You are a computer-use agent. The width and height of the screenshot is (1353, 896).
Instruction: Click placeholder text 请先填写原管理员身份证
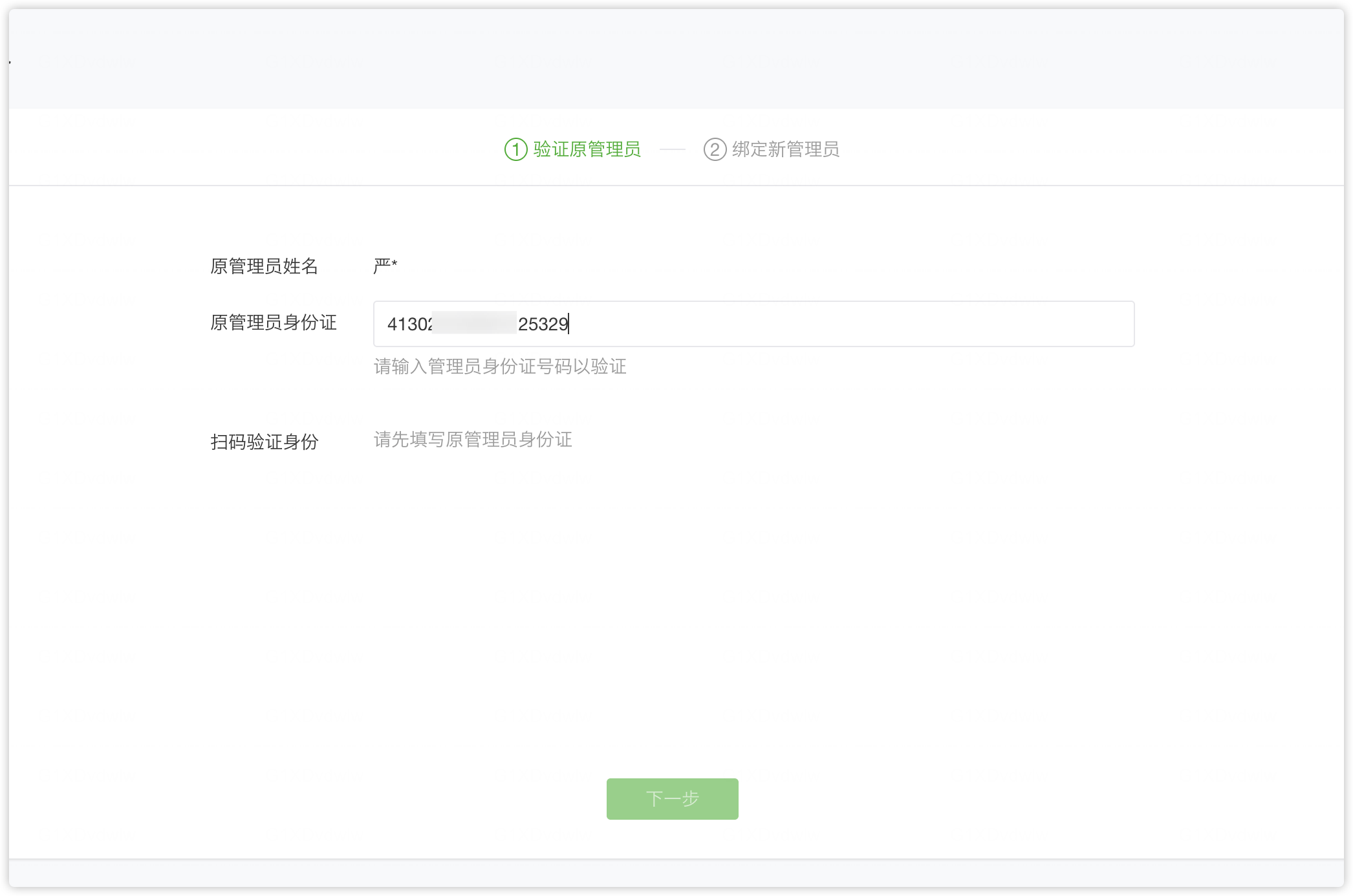tap(473, 440)
